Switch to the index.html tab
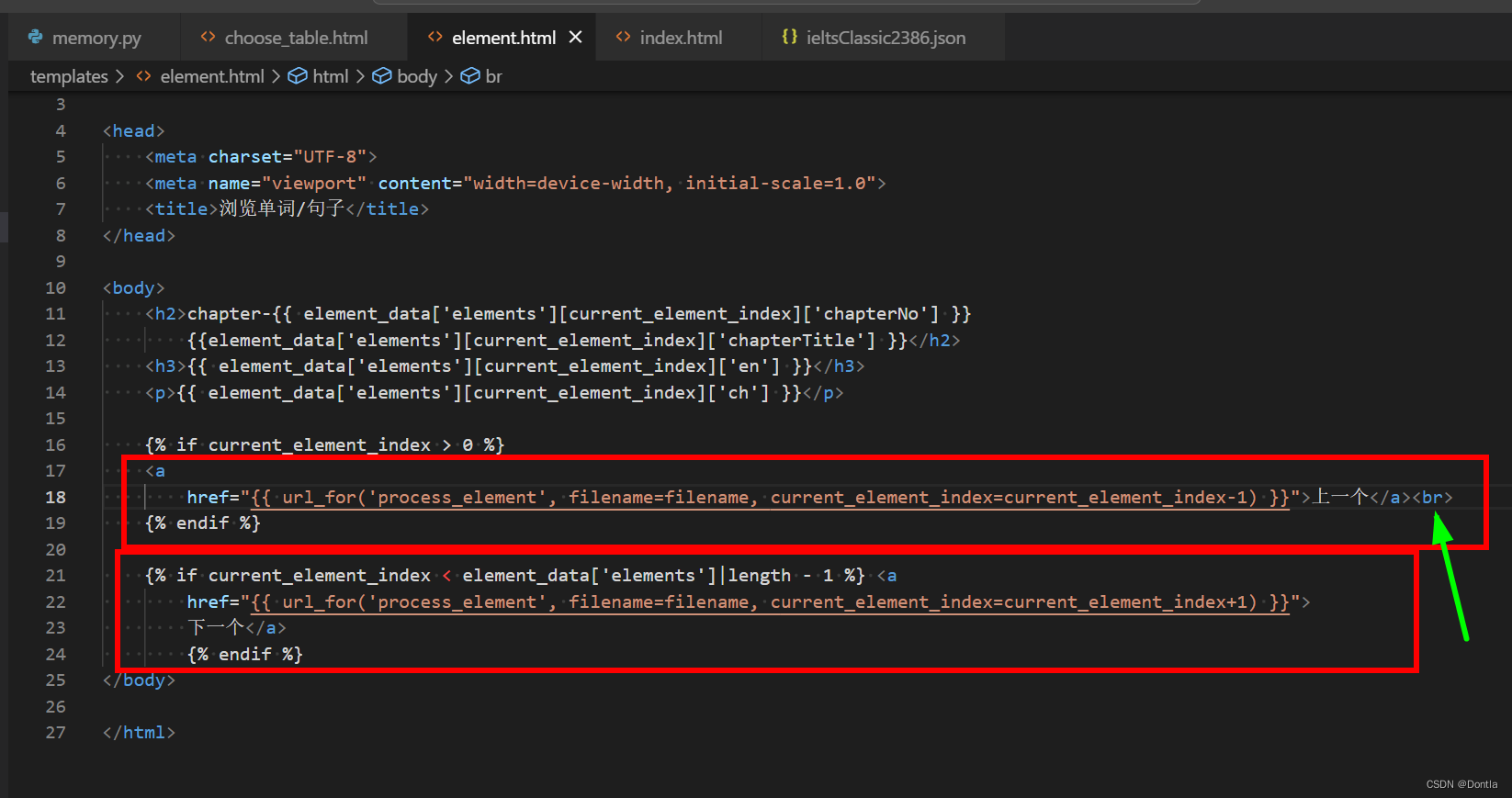1512x798 pixels. 681,38
